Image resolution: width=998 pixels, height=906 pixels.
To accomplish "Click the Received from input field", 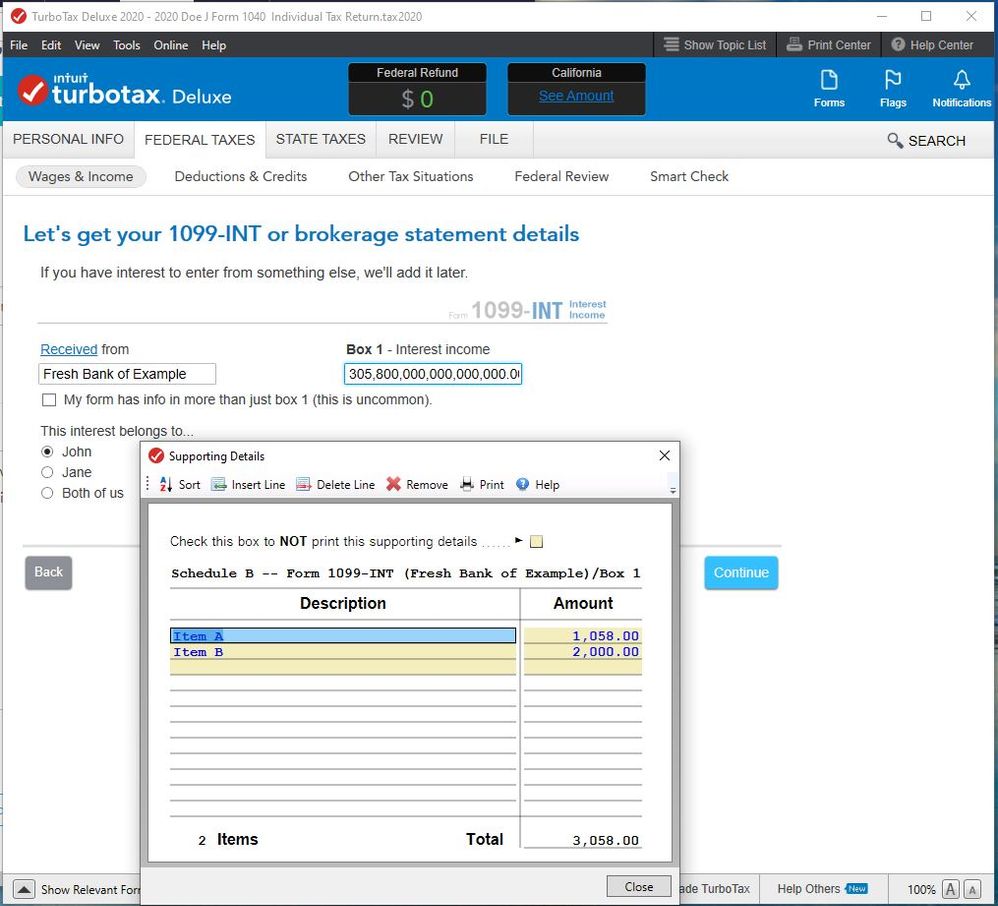I will pyautogui.click(x=127, y=374).
